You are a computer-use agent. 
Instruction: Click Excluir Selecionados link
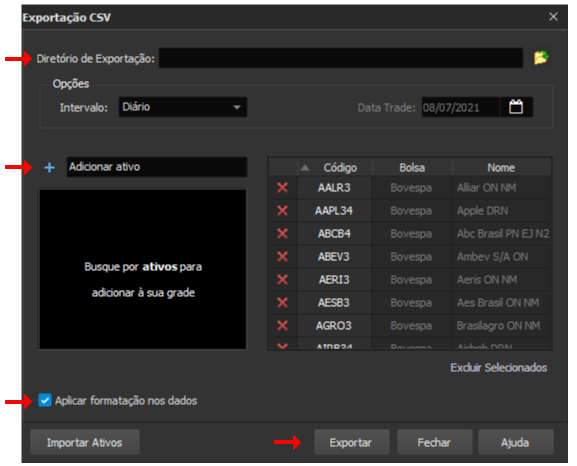click(x=499, y=367)
